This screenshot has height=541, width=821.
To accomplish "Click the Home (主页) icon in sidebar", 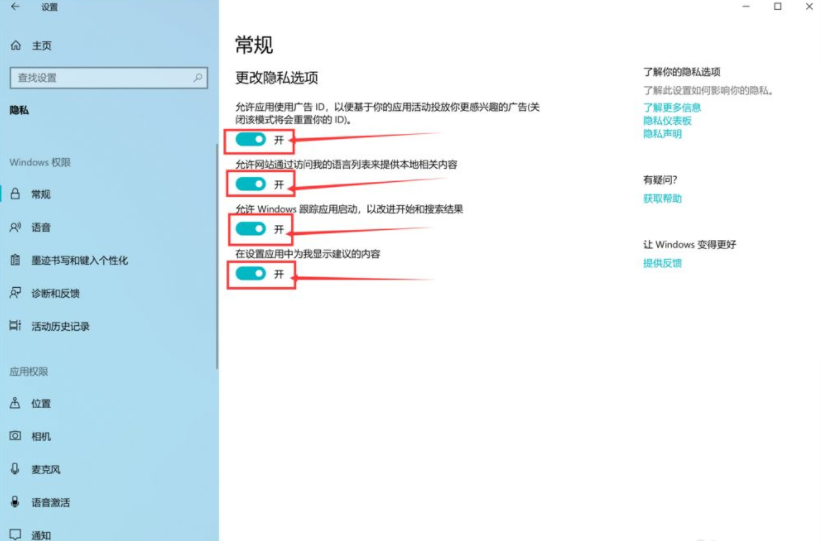I will (x=15, y=46).
